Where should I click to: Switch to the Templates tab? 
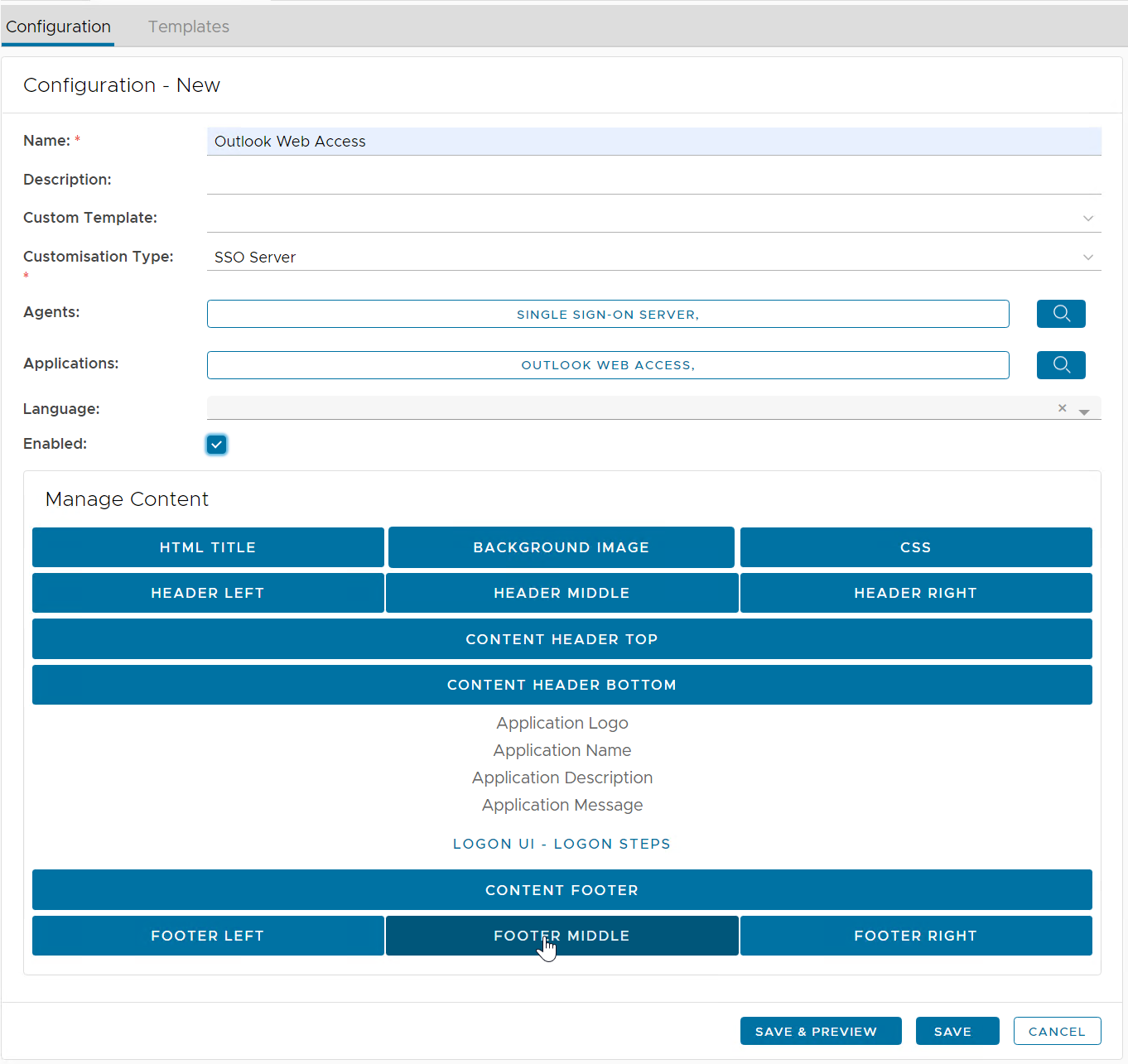[x=188, y=26]
